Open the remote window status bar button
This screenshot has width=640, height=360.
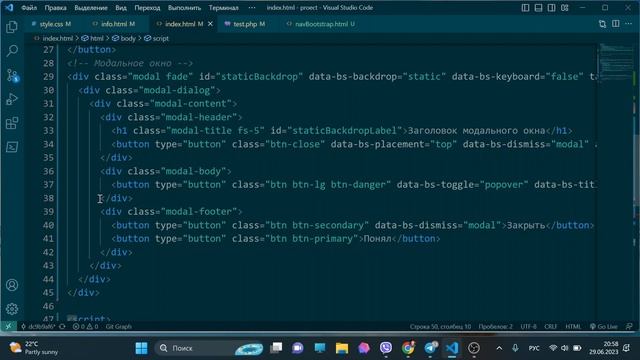pyautogui.click(x=8, y=327)
